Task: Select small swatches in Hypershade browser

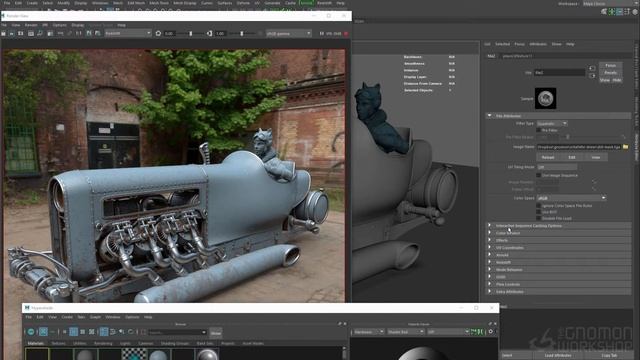Action: point(64,332)
